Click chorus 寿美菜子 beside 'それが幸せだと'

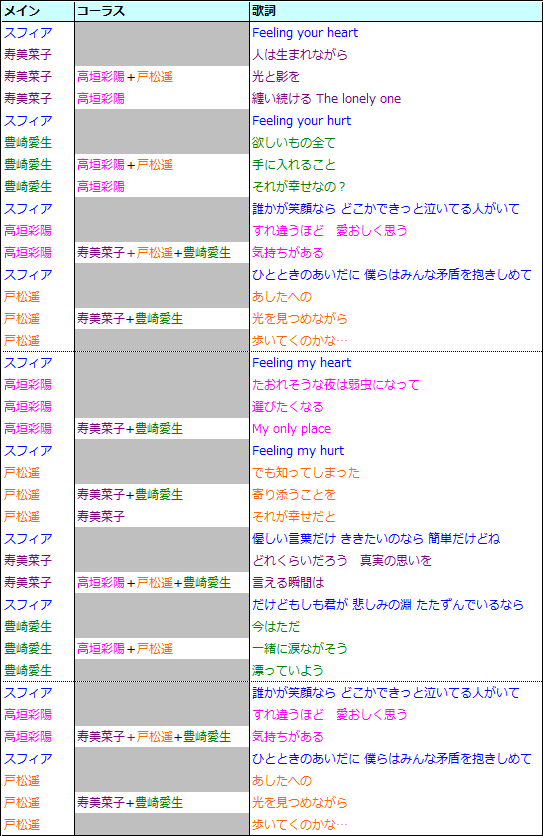point(101,517)
